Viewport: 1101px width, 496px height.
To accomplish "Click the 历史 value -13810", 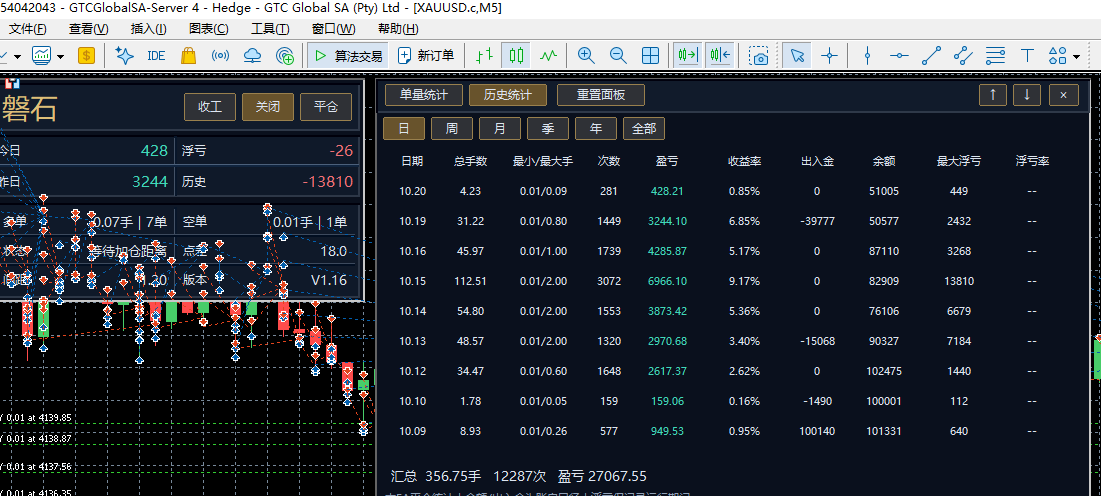I will pos(328,182).
